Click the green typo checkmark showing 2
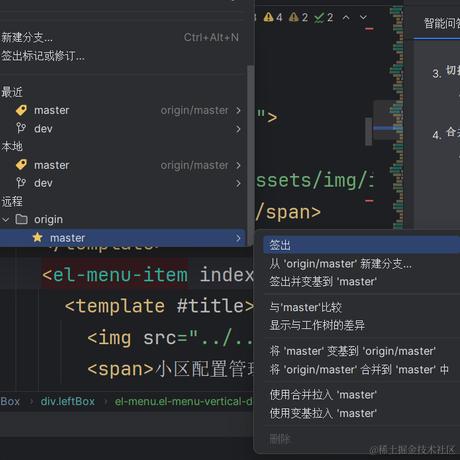This screenshot has width=460, height=460. pos(319,17)
